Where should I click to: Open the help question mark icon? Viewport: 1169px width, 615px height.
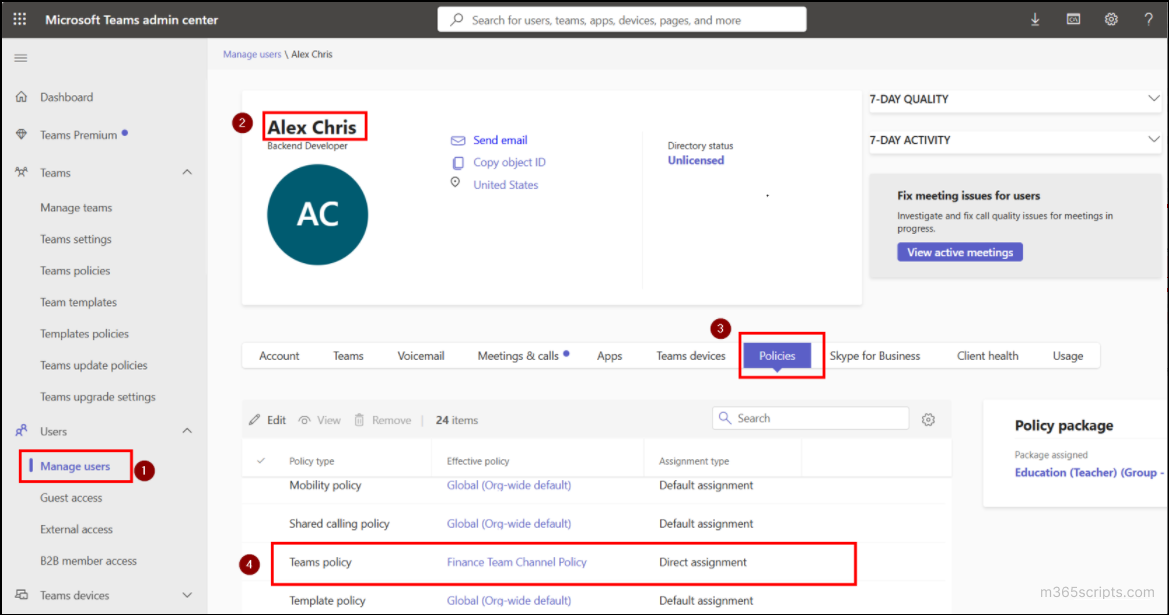[x=1148, y=20]
